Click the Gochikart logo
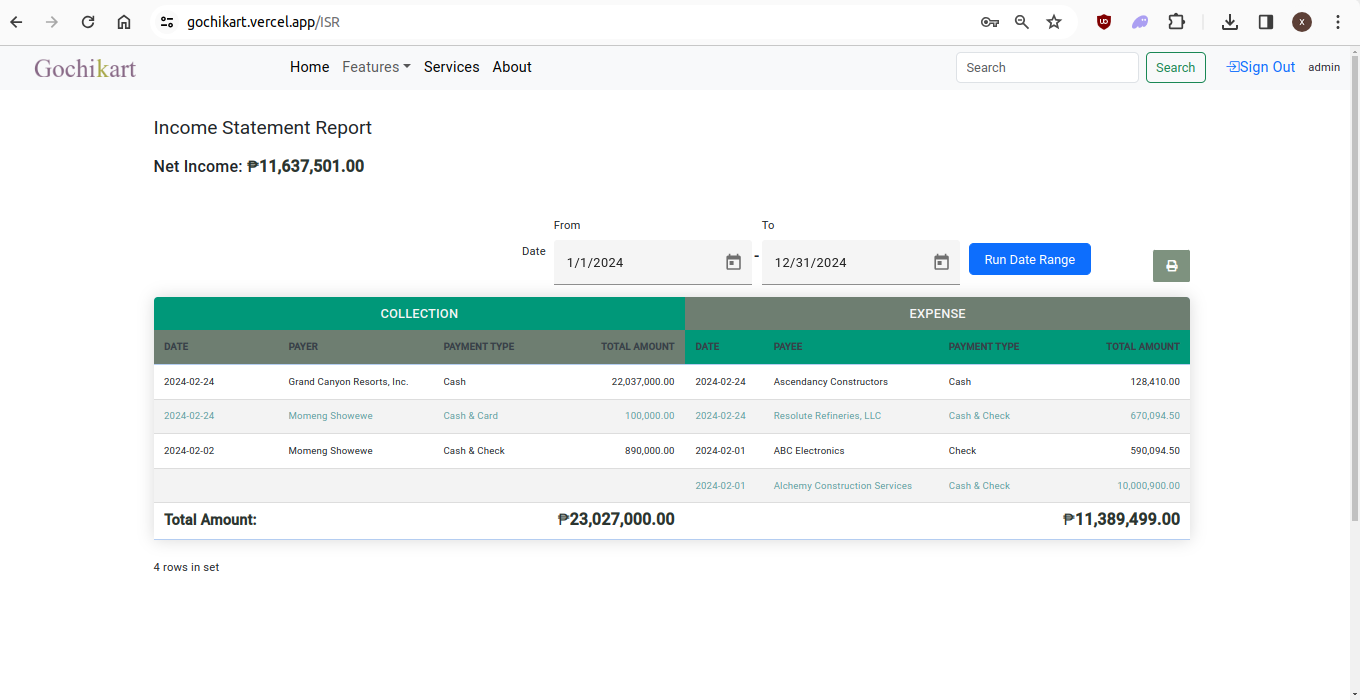This screenshot has width=1360, height=700. coord(85,68)
